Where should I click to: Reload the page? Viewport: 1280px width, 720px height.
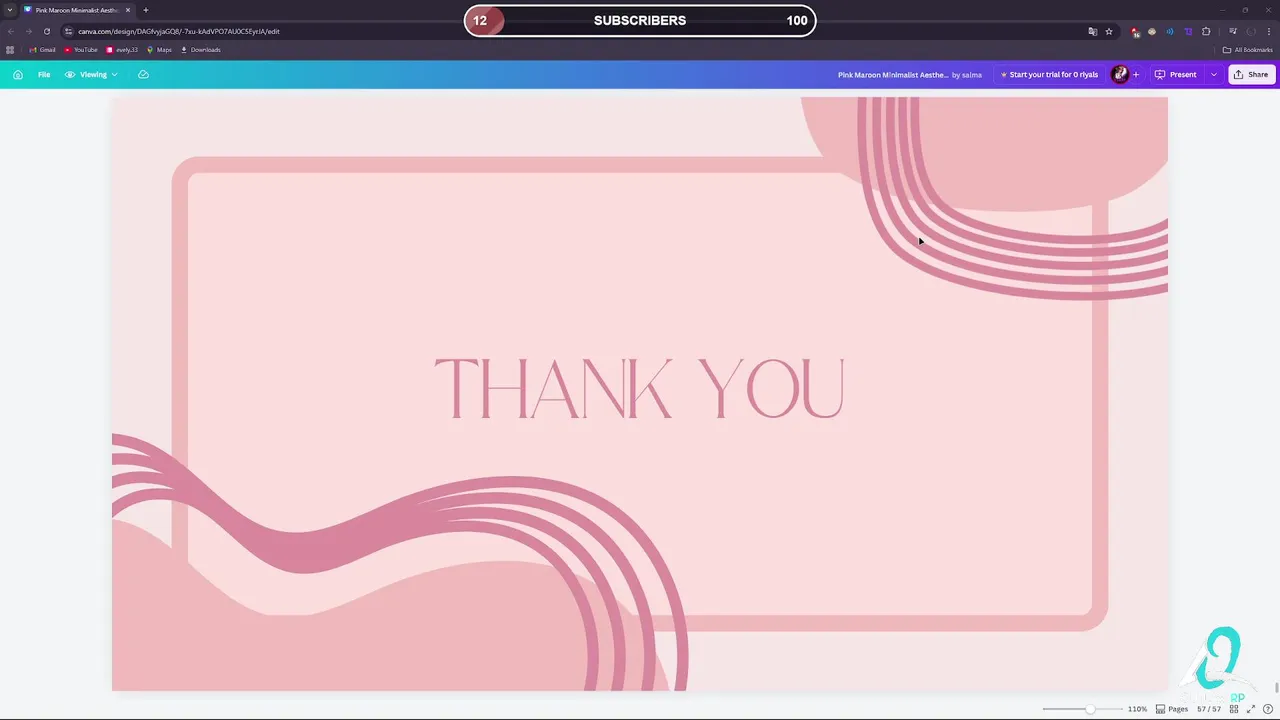[x=46, y=31]
